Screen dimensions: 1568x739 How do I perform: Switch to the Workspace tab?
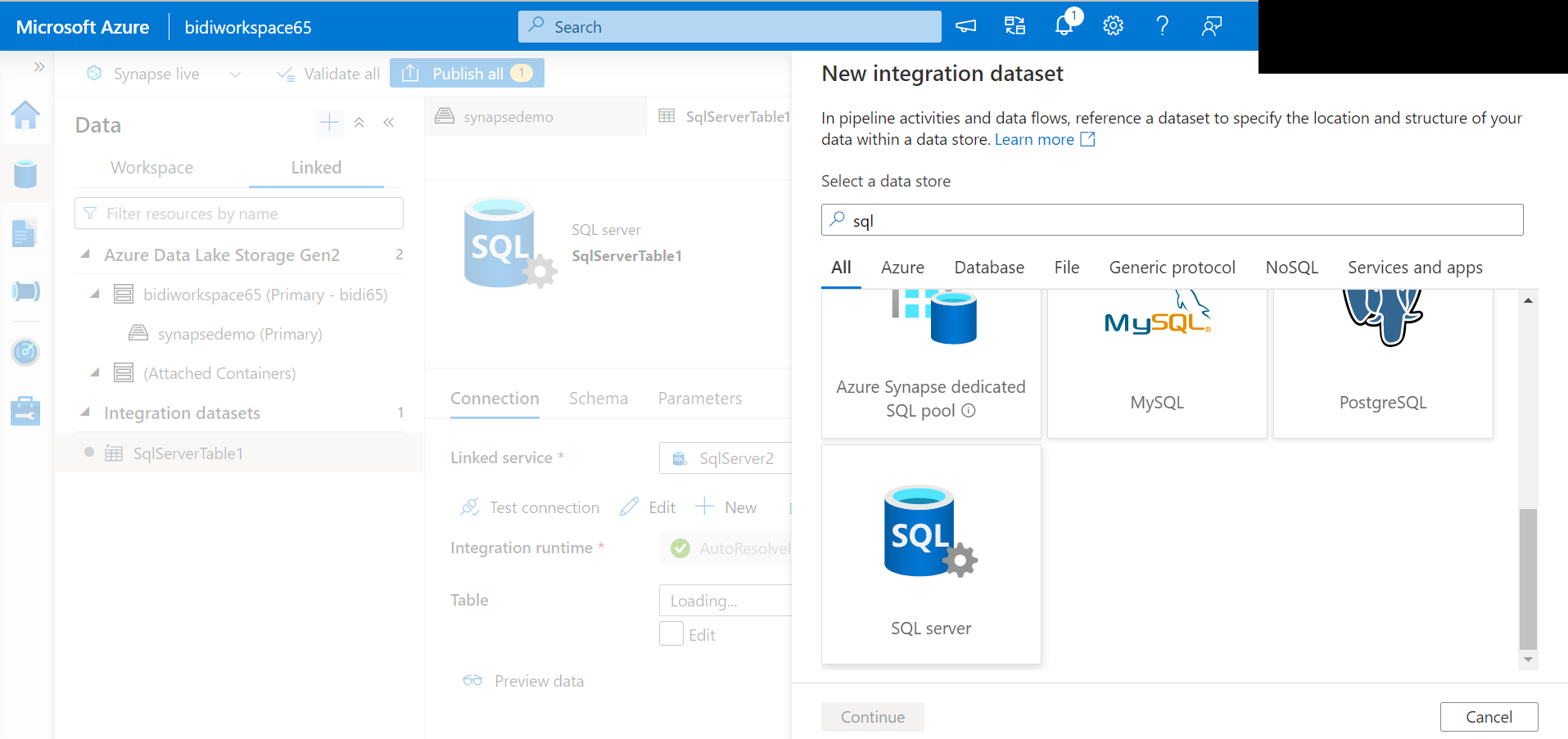click(x=152, y=168)
